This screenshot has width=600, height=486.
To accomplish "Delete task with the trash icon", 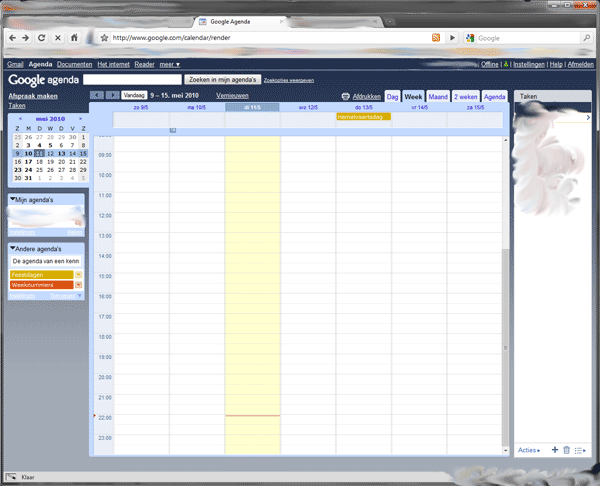I will (x=567, y=450).
